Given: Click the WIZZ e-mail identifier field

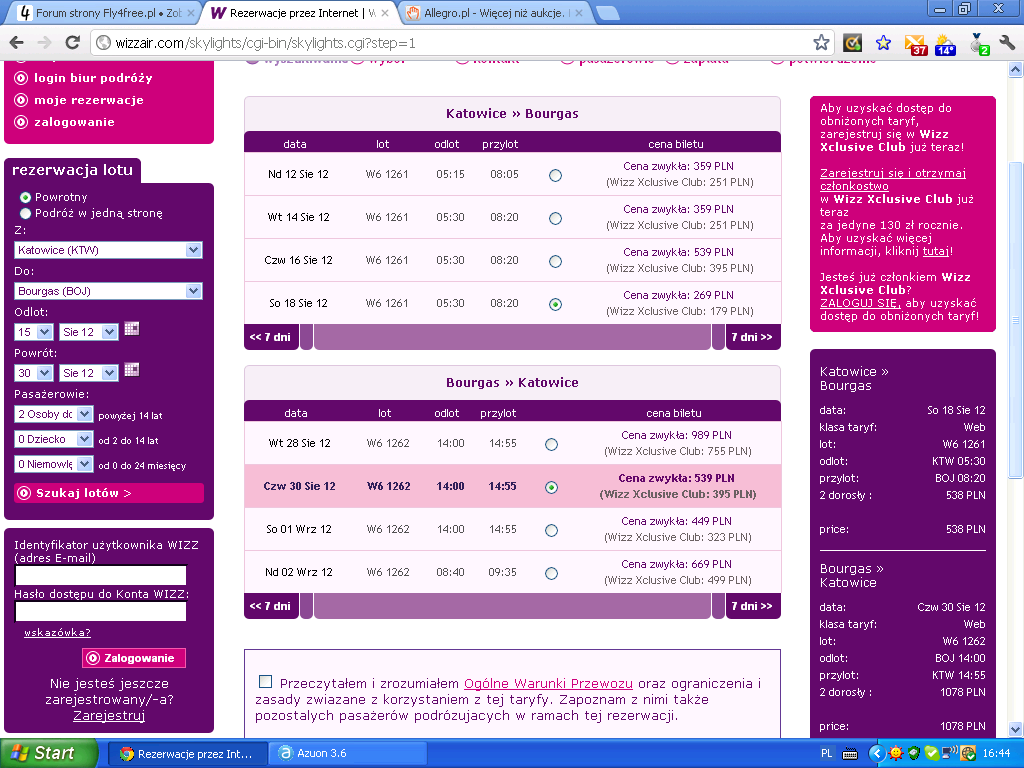Looking at the screenshot, I should 101,575.
